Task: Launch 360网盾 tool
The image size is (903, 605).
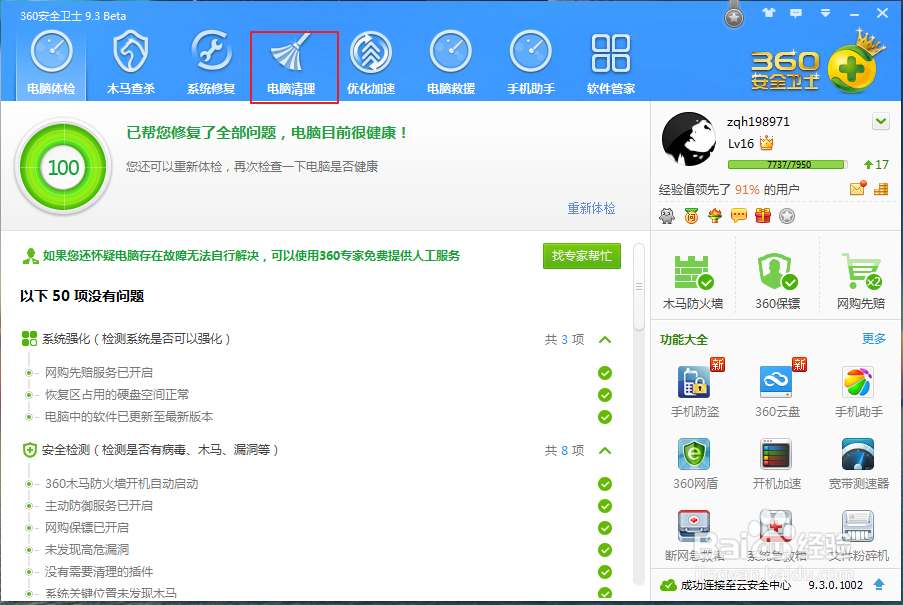Action: point(695,463)
